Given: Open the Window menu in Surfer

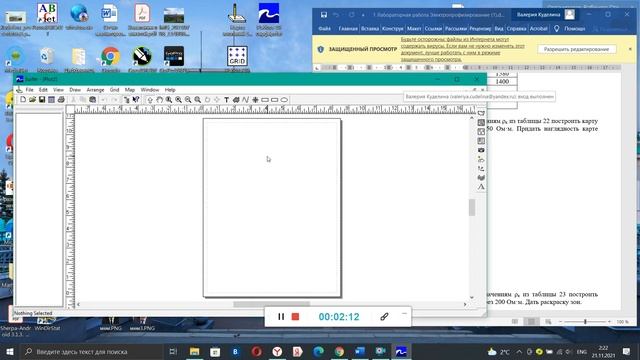Looking at the screenshot, I should (149, 90).
